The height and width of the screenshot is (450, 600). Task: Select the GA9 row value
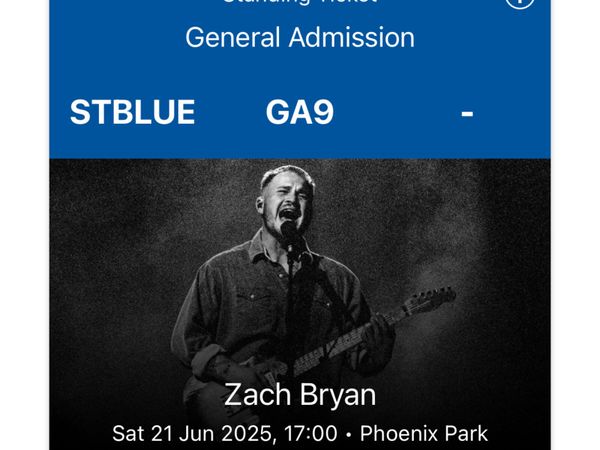(300, 112)
